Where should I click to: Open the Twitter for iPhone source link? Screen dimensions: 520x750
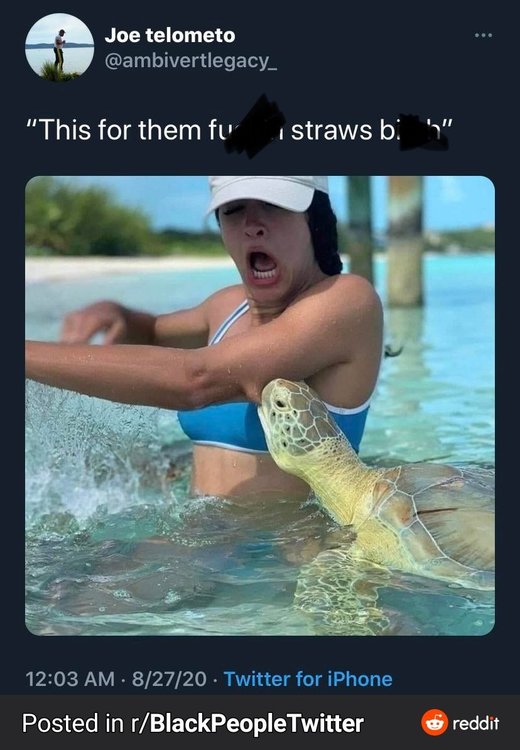tap(308, 679)
